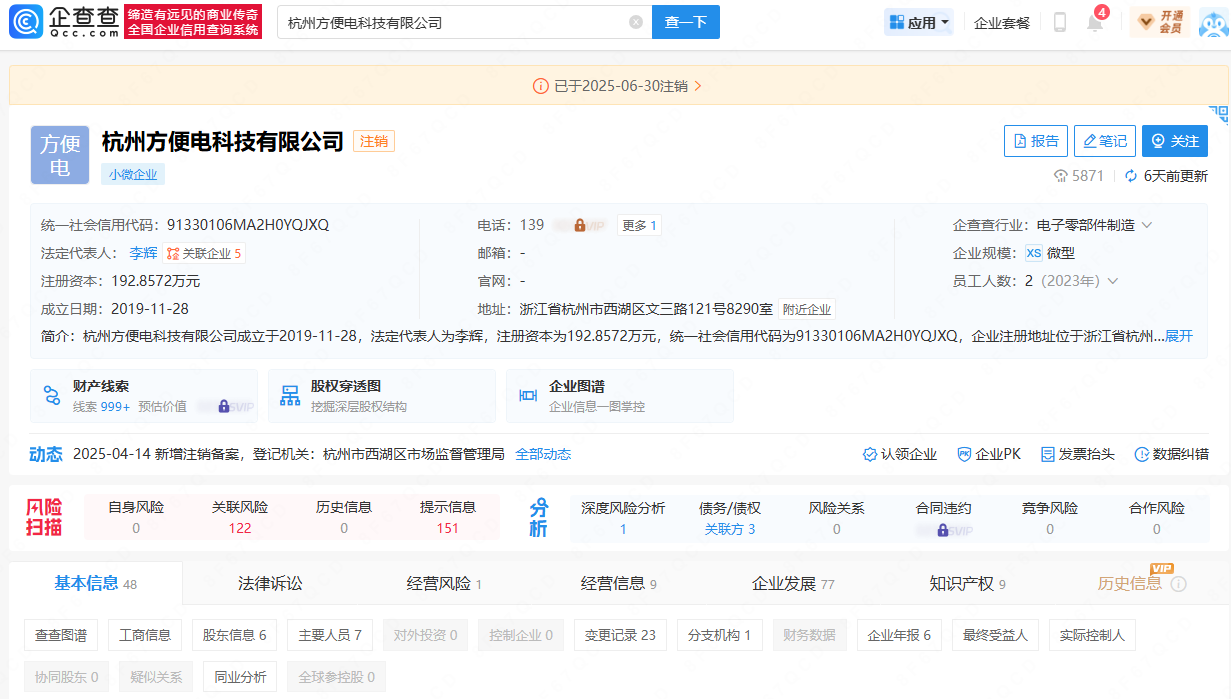Switch to 法律诉讼 tab
This screenshot has width=1231, height=699.
[270, 583]
